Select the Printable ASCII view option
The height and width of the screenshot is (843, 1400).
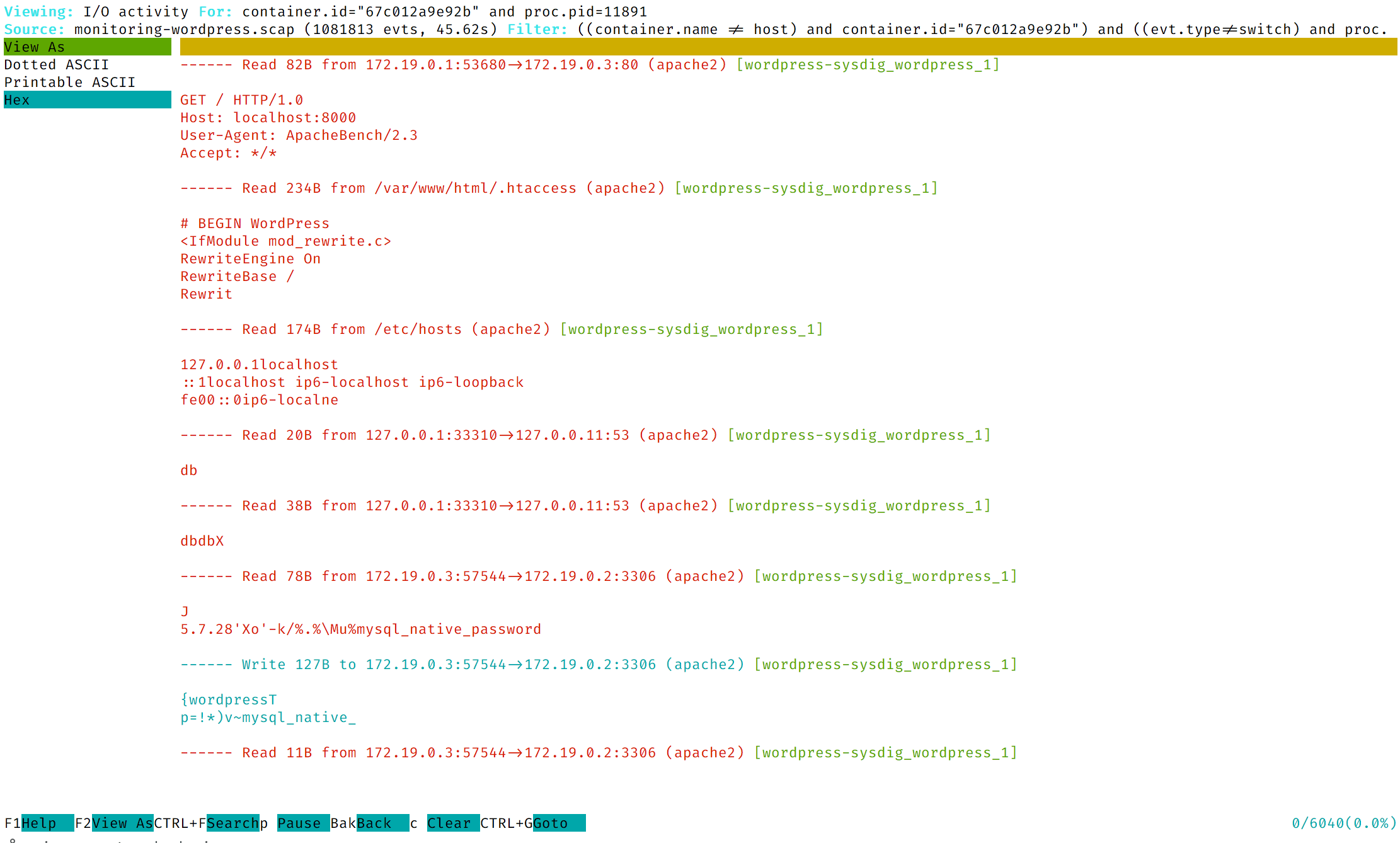click(x=87, y=82)
